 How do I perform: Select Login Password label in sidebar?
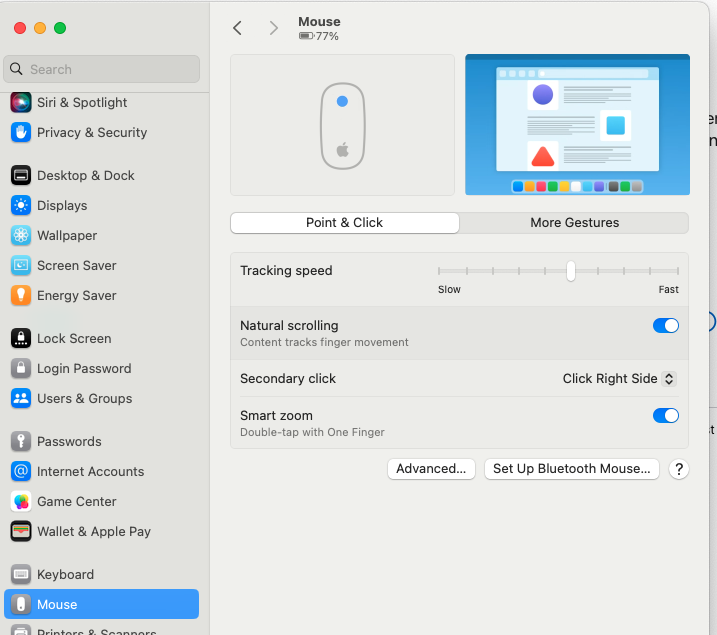coord(84,368)
